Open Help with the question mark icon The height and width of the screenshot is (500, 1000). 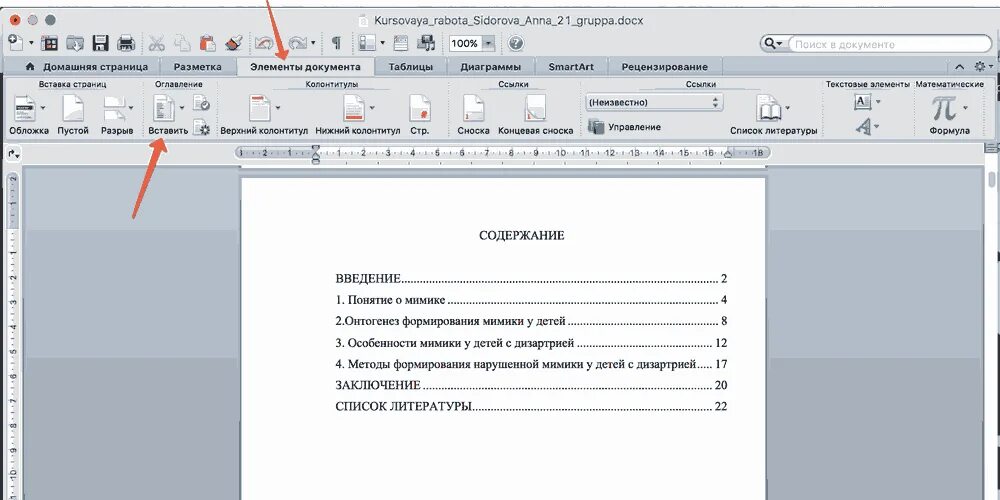(x=516, y=43)
